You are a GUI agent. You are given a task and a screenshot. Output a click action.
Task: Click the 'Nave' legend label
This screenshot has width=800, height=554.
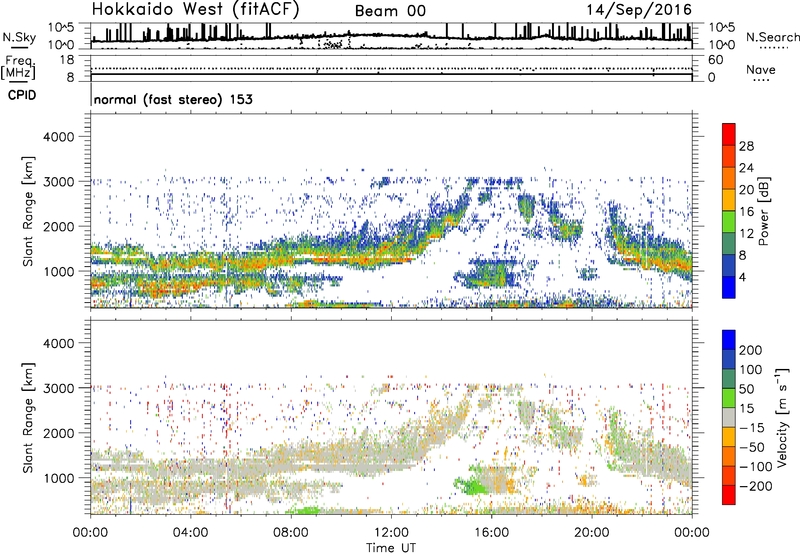click(761, 69)
